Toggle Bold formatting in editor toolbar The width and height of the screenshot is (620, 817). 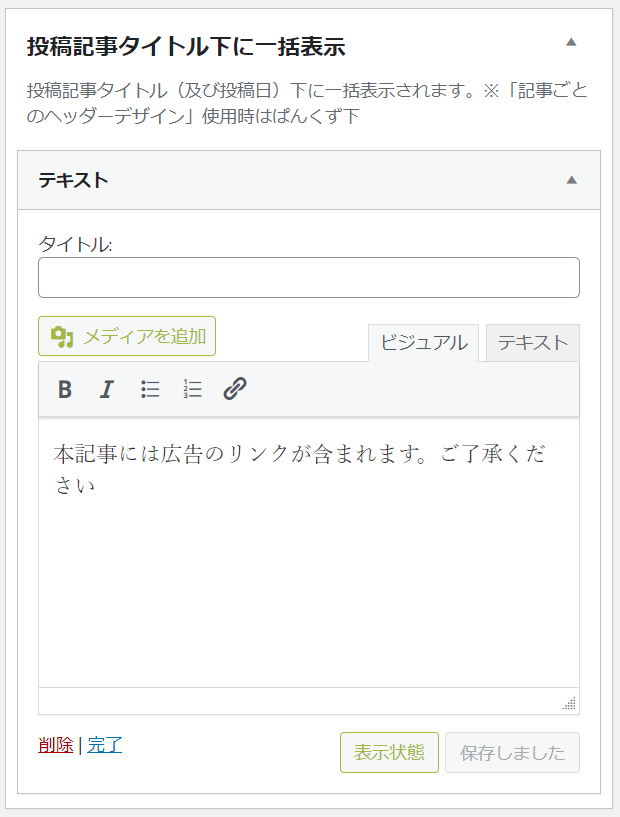click(65, 389)
